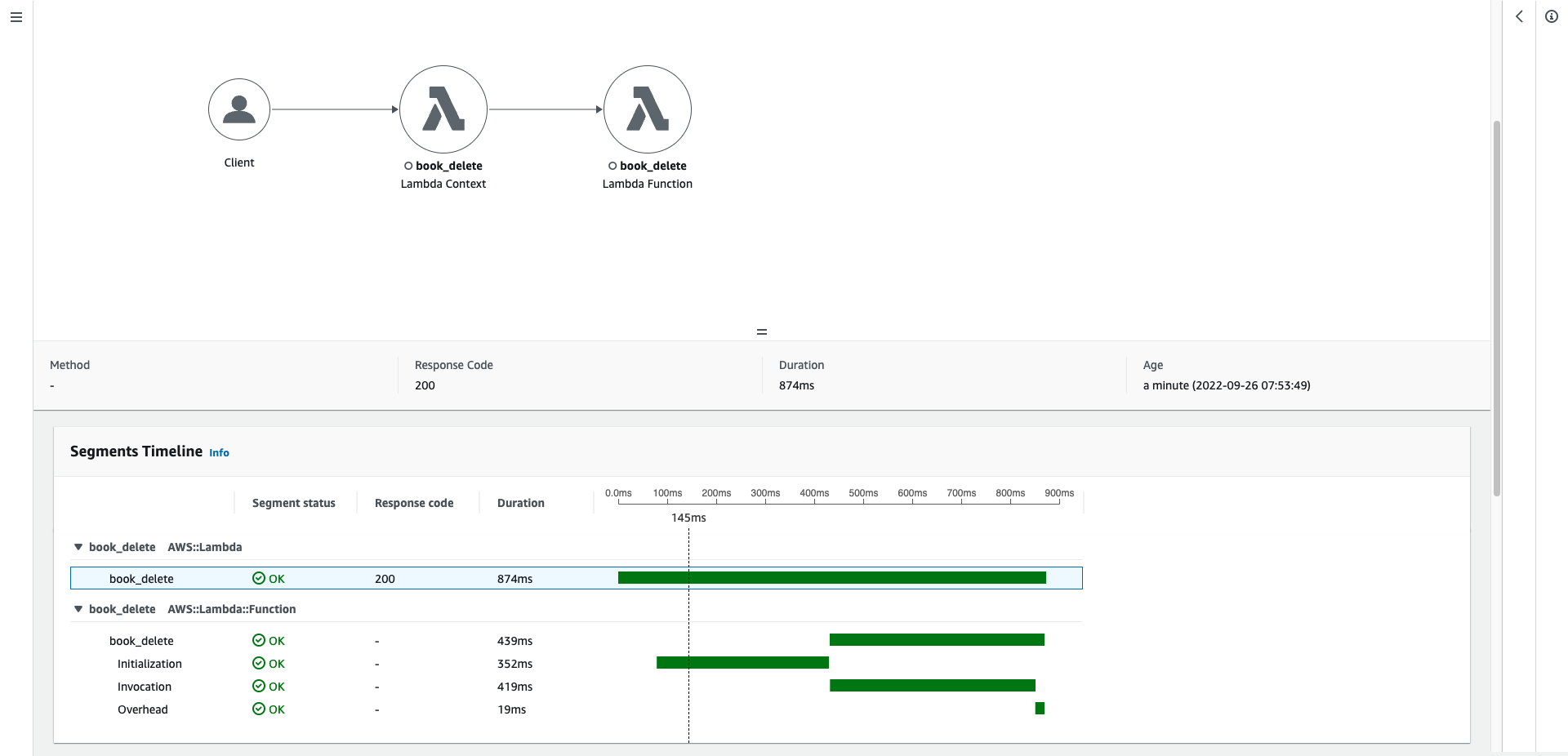Click the 19ms duration cell
Viewport: 1568px width, 756px height.
pyautogui.click(x=512, y=709)
